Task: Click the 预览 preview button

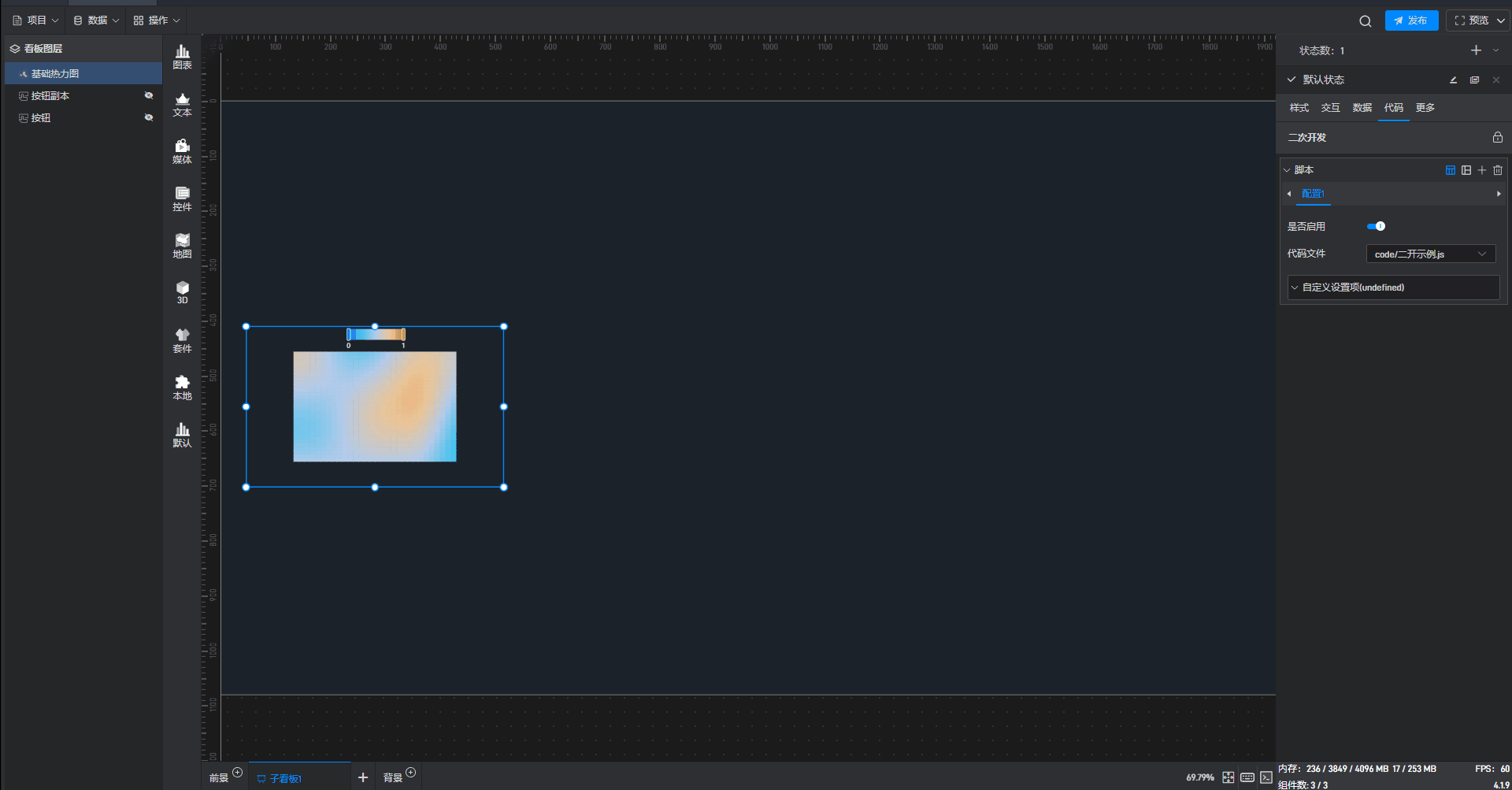Action: click(x=1471, y=20)
